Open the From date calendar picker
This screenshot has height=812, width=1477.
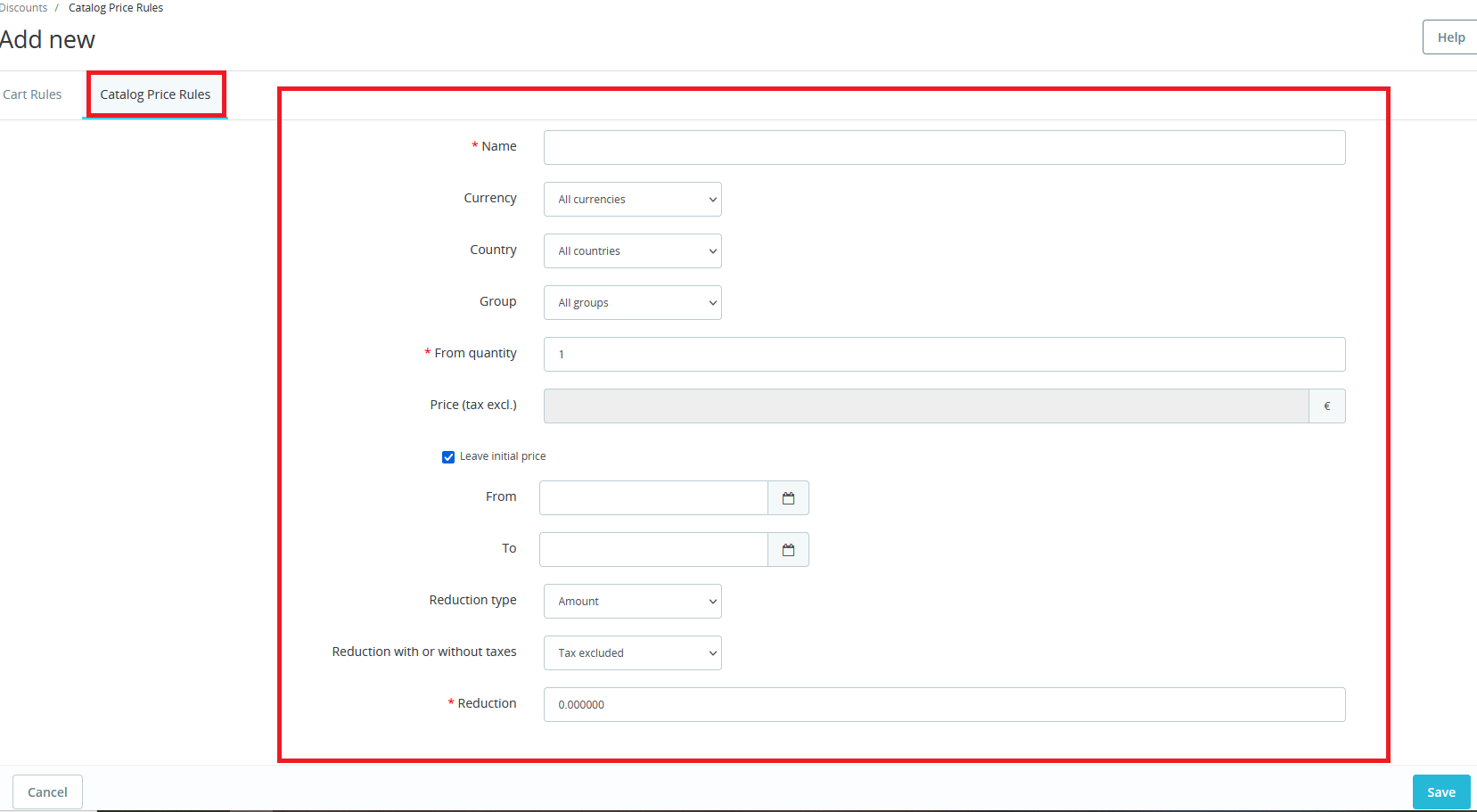pyautogui.click(x=788, y=498)
